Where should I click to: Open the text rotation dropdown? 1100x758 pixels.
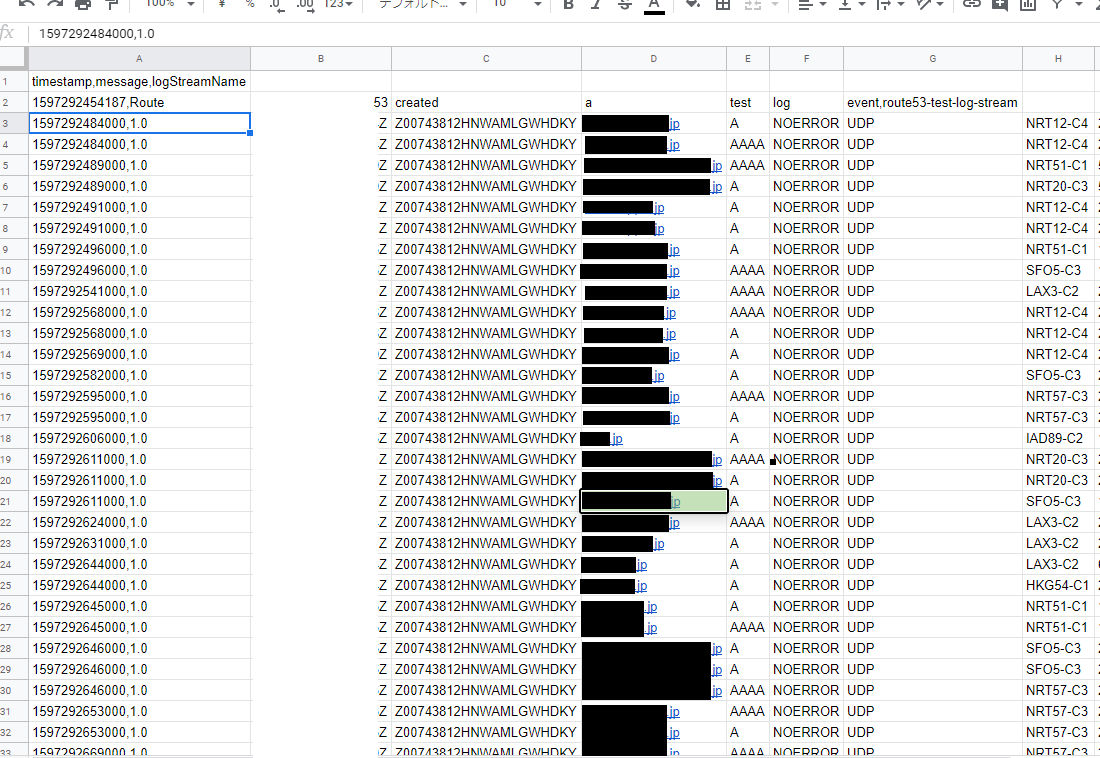(x=931, y=4)
